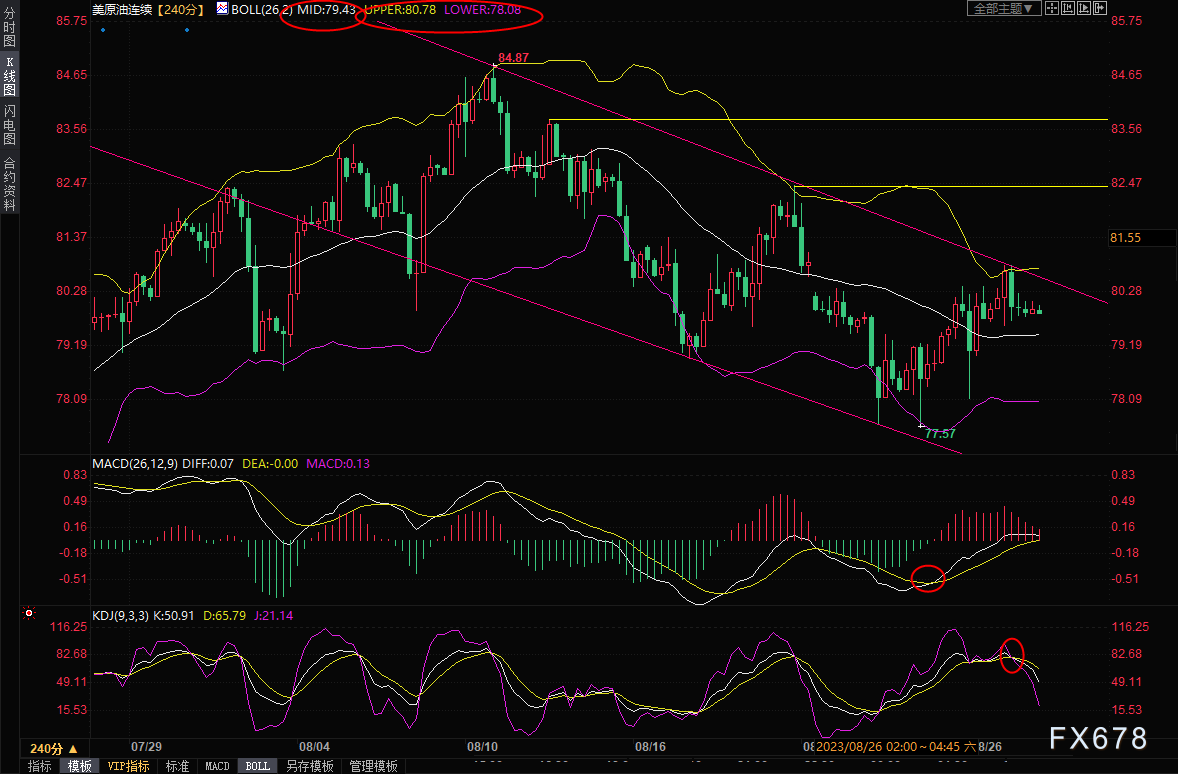1178x774 pixels.
Task: Click the VIP指标 tab
Action: pyautogui.click(x=128, y=766)
